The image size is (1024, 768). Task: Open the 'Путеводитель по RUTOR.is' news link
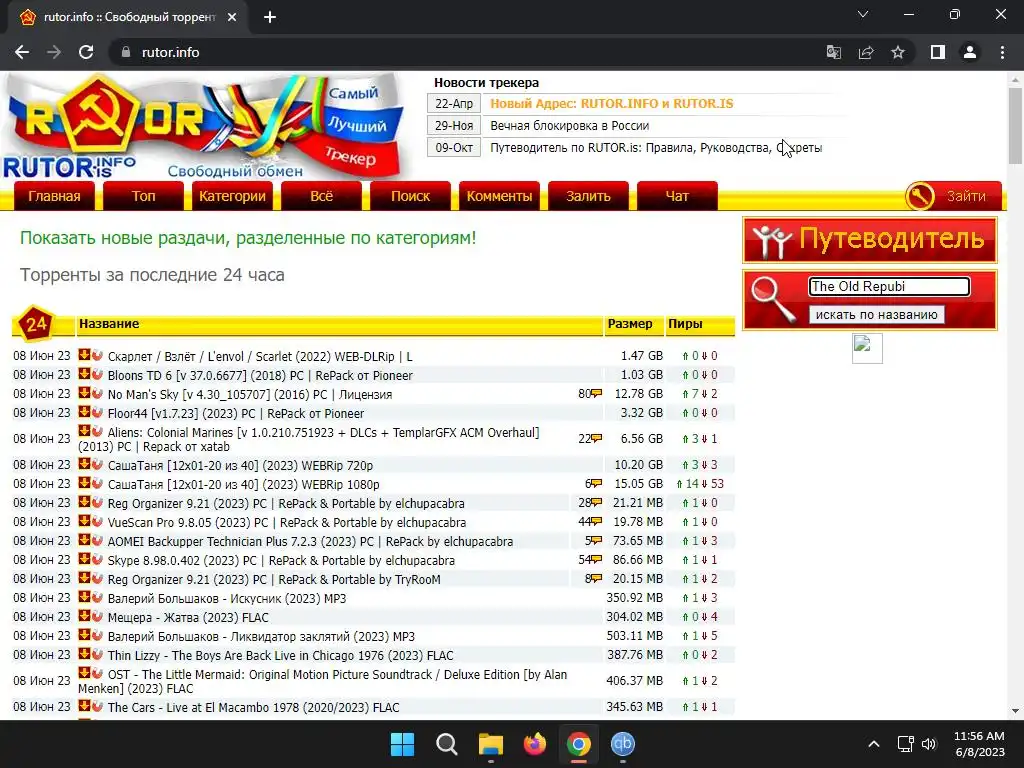(x=656, y=148)
